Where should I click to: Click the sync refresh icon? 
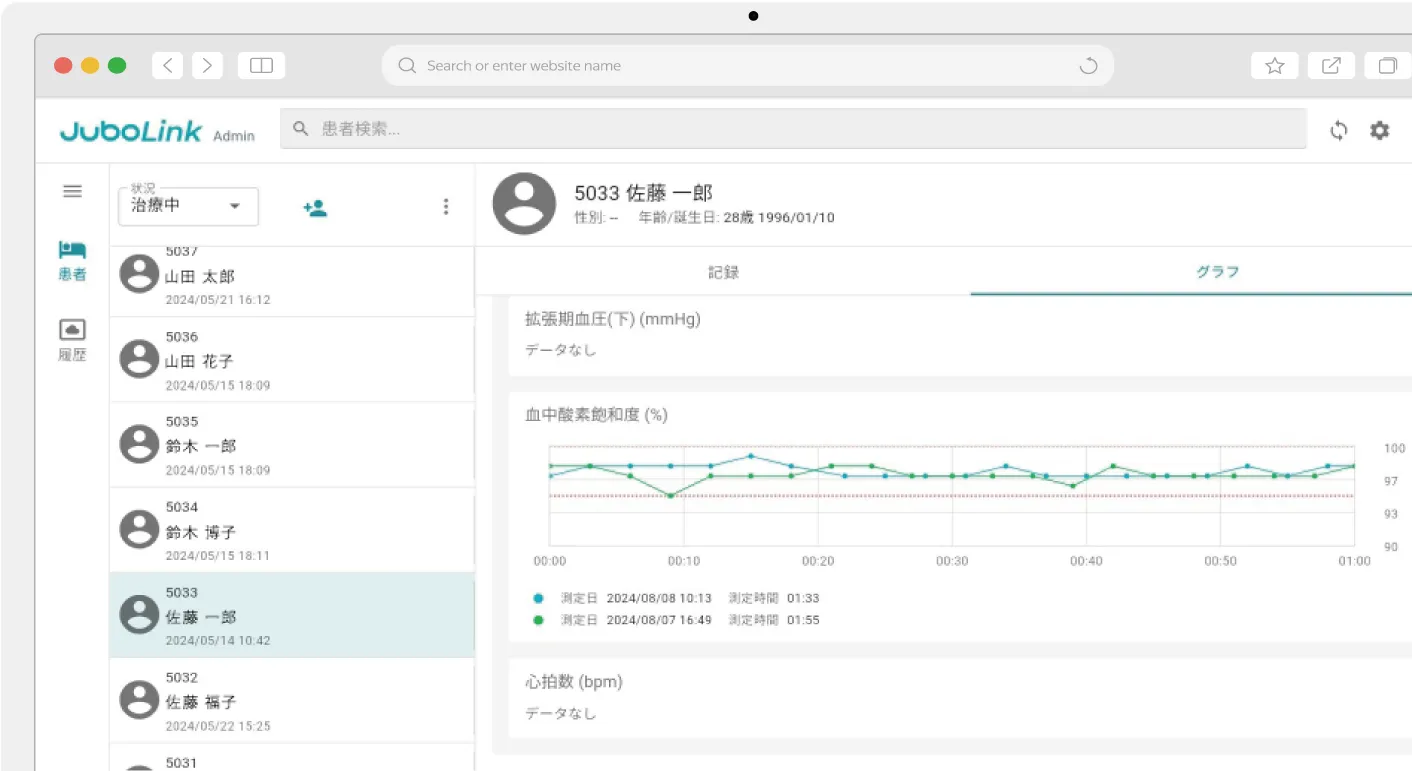coord(1338,130)
